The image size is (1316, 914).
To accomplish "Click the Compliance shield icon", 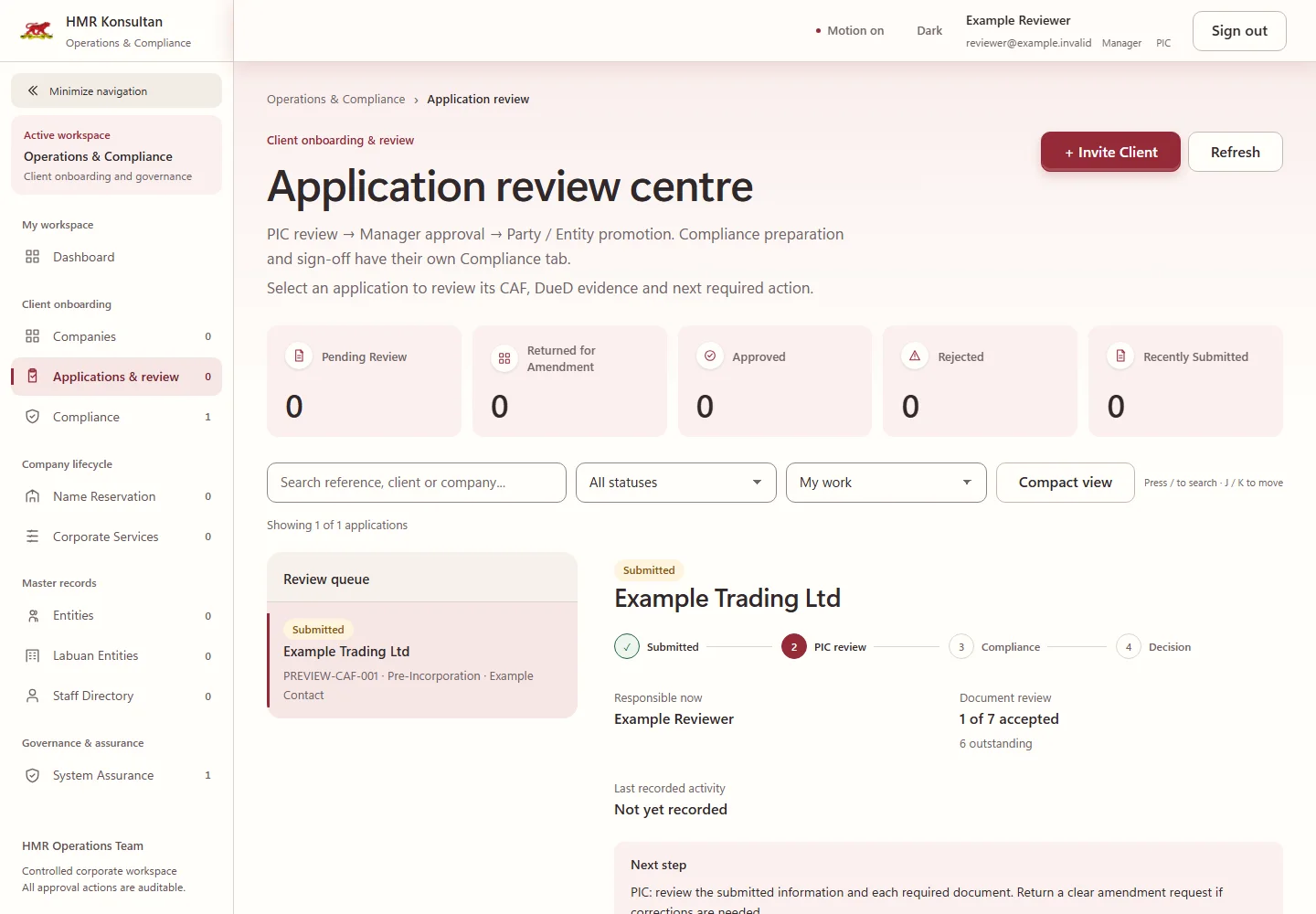I will pyautogui.click(x=33, y=417).
